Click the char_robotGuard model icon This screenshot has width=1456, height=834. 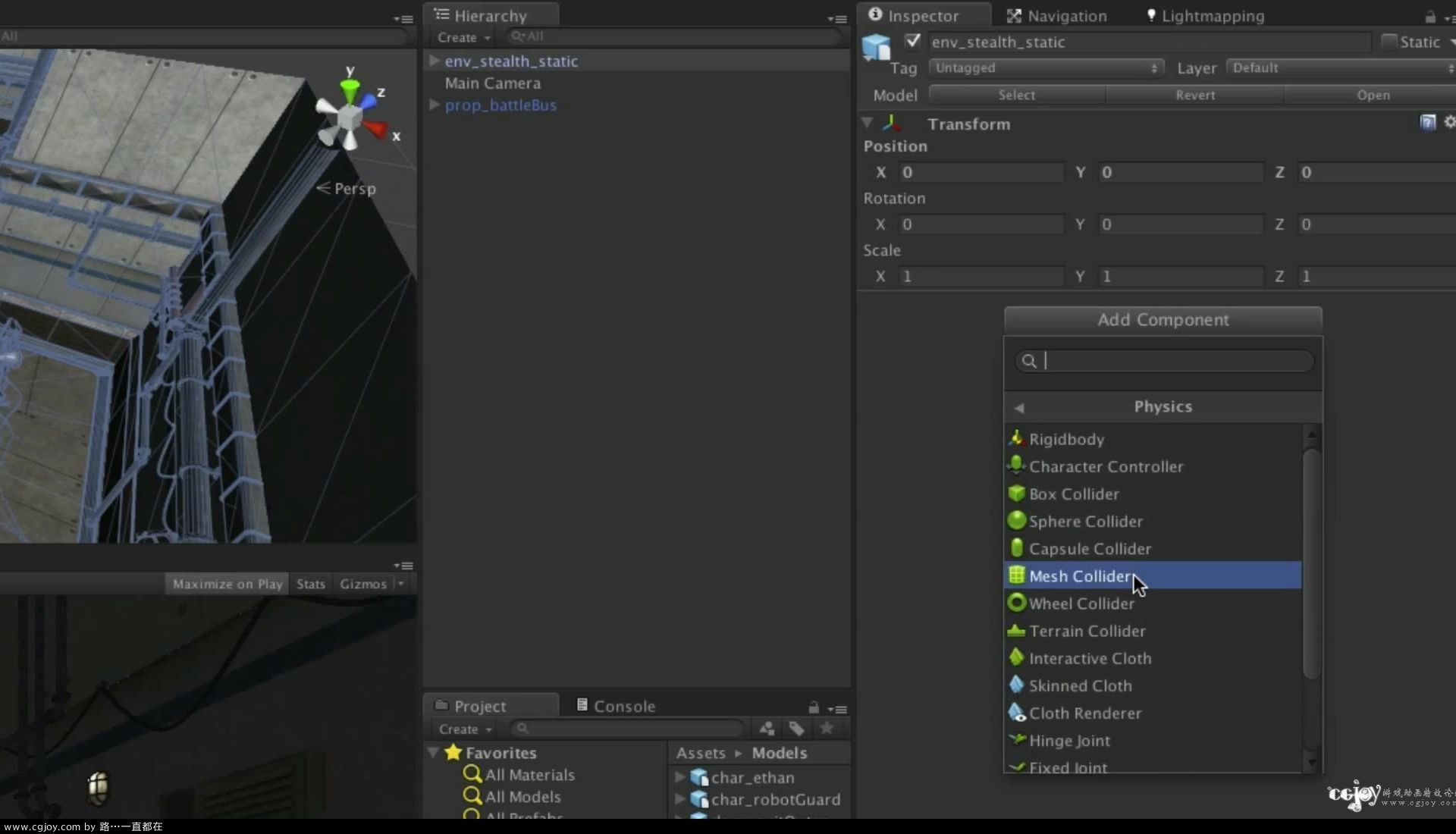pyautogui.click(x=699, y=799)
